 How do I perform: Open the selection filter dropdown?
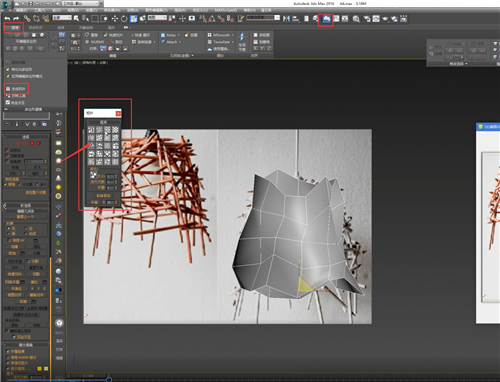(62, 17)
